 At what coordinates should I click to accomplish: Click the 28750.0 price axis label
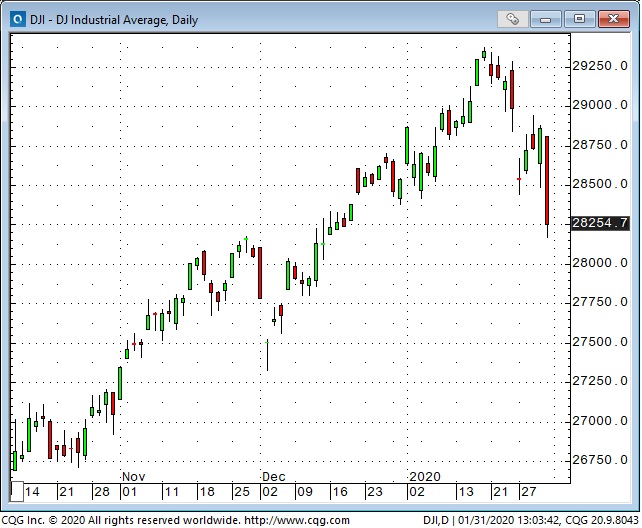[600, 145]
